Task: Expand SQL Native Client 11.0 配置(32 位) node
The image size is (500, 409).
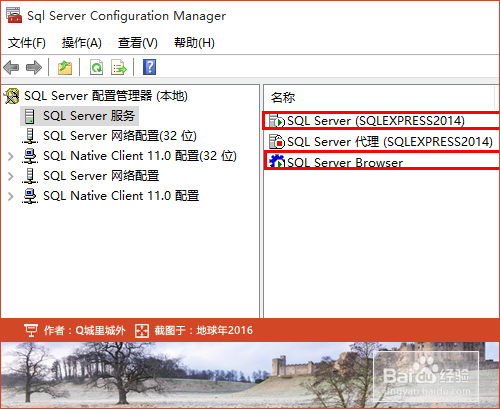Action: pos(11,156)
